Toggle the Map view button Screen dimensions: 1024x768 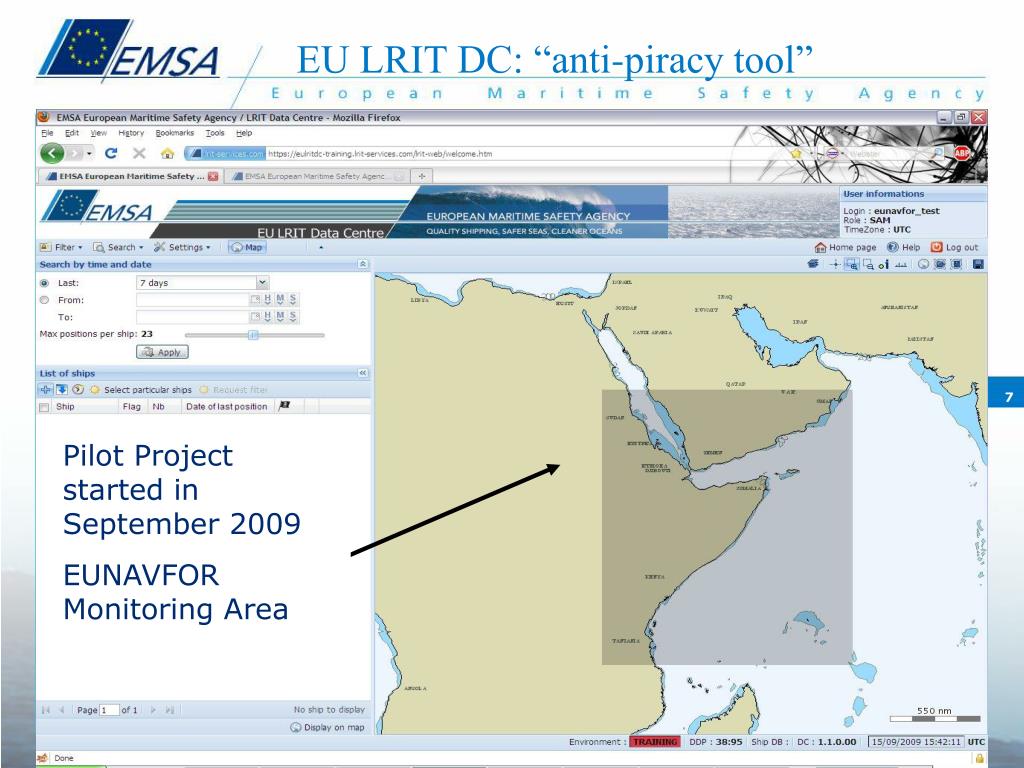point(248,247)
